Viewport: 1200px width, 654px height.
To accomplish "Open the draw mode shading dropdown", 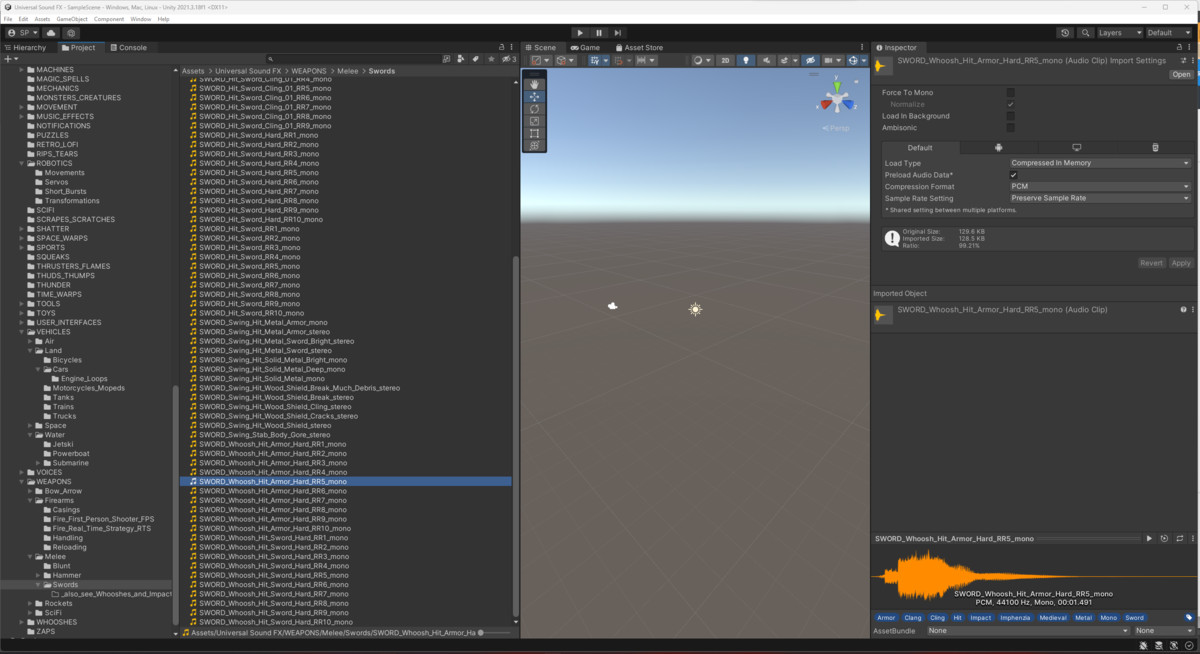I will click(x=701, y=60).
